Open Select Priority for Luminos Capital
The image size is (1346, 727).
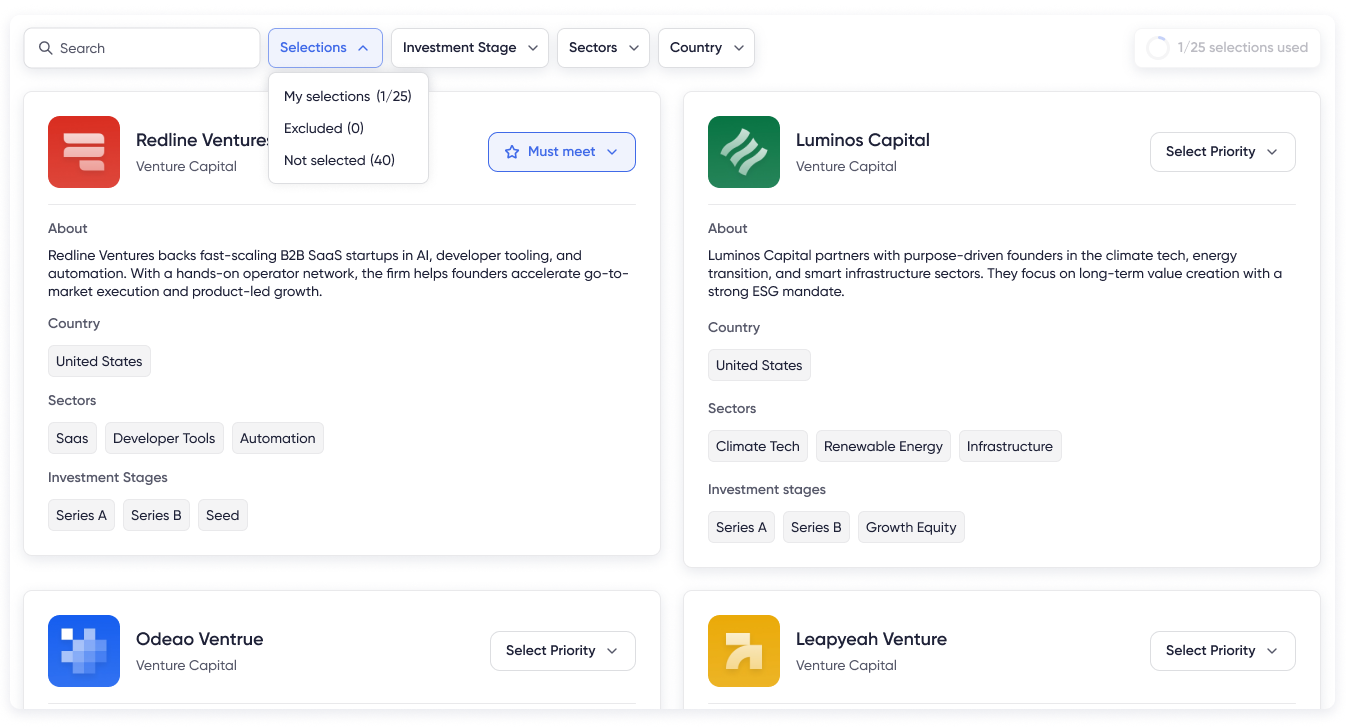(x=1222, y=151)
